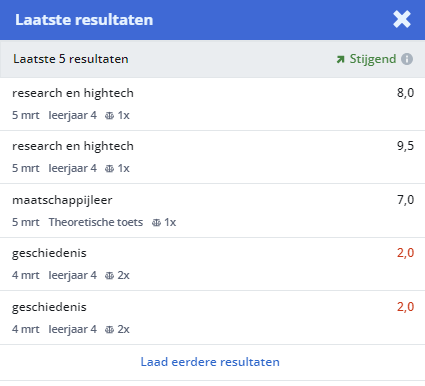Click weight scale icon in last geschiedenis row
The width and height of the screenshot is (425, 386).
click(109, 330)
